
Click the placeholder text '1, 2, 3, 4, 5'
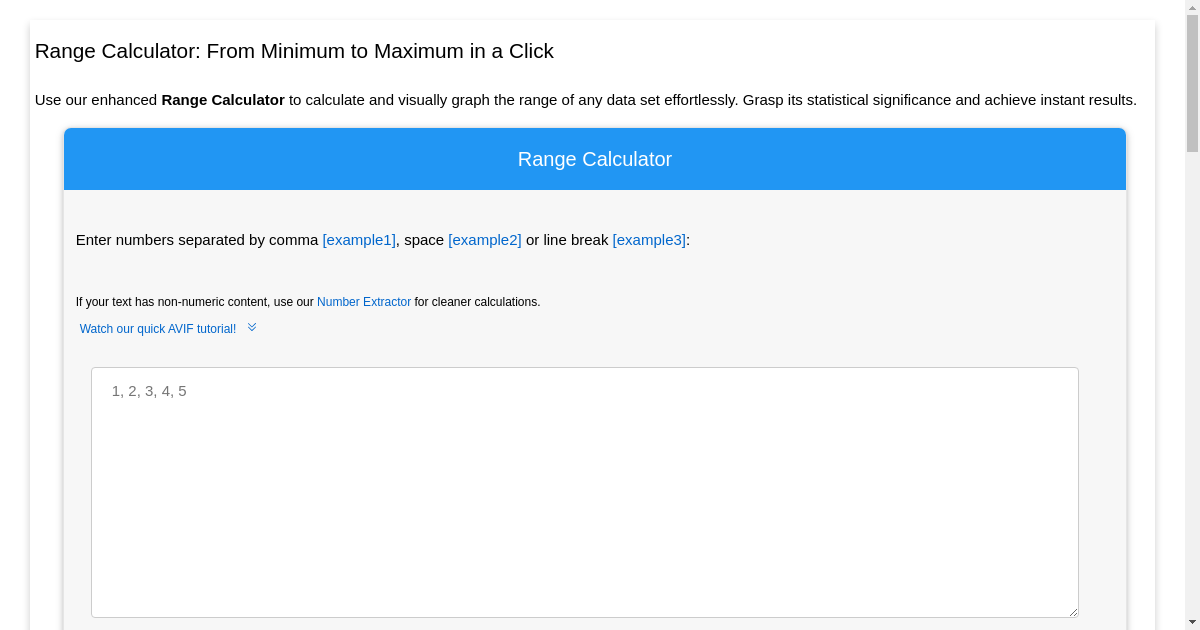click(148, 391)
